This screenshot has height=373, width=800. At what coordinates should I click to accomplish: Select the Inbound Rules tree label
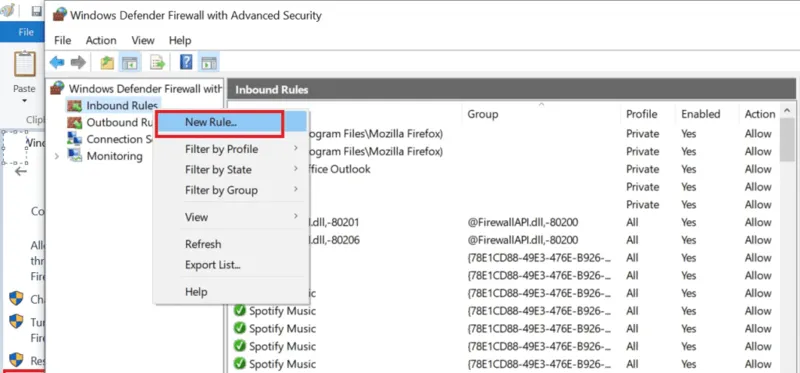[x=122, y=106]
